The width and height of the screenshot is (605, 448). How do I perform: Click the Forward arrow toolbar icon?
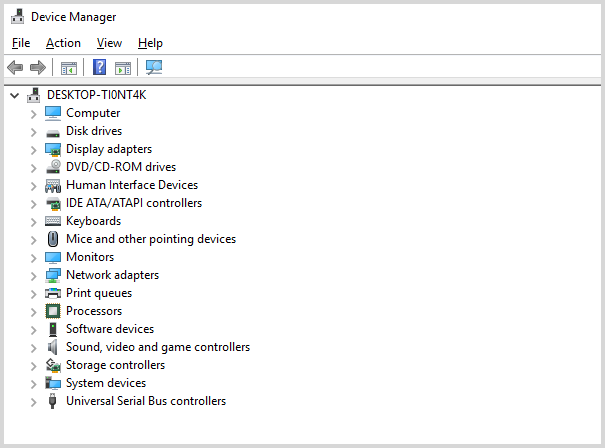(x=38, y=68)
